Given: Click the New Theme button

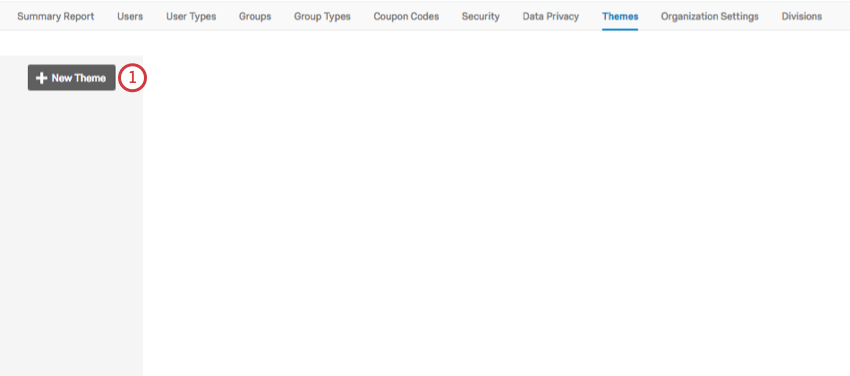Looking at the screenshot, I should pos(72,77).
